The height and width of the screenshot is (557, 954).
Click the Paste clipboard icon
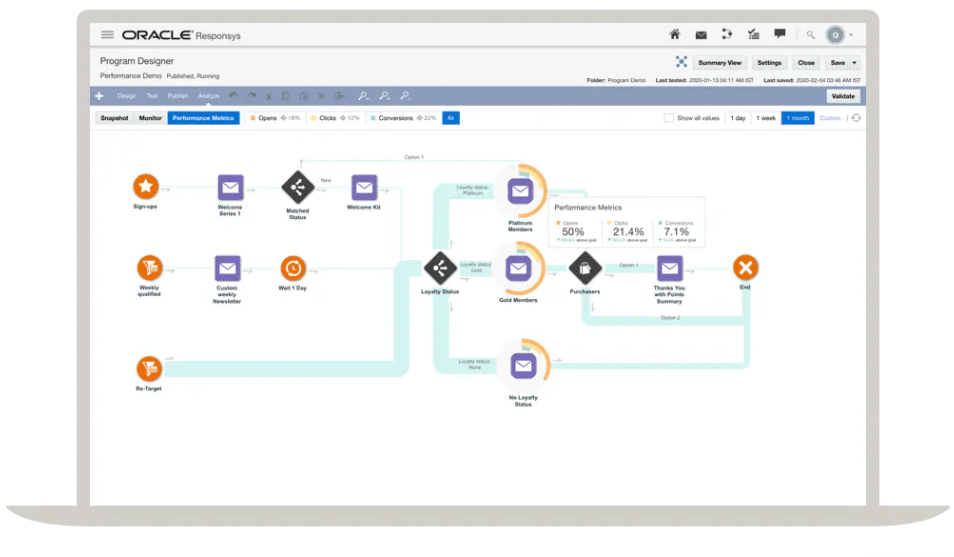click(304, 96)
